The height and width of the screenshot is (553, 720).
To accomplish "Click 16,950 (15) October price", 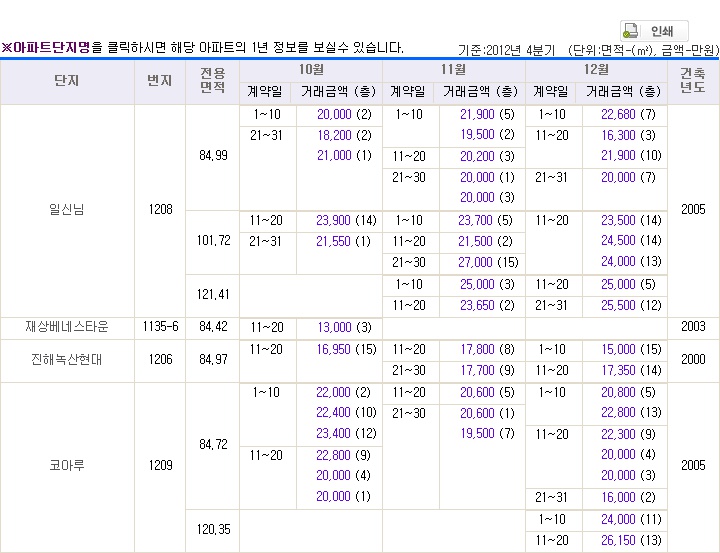I will 346,350.
